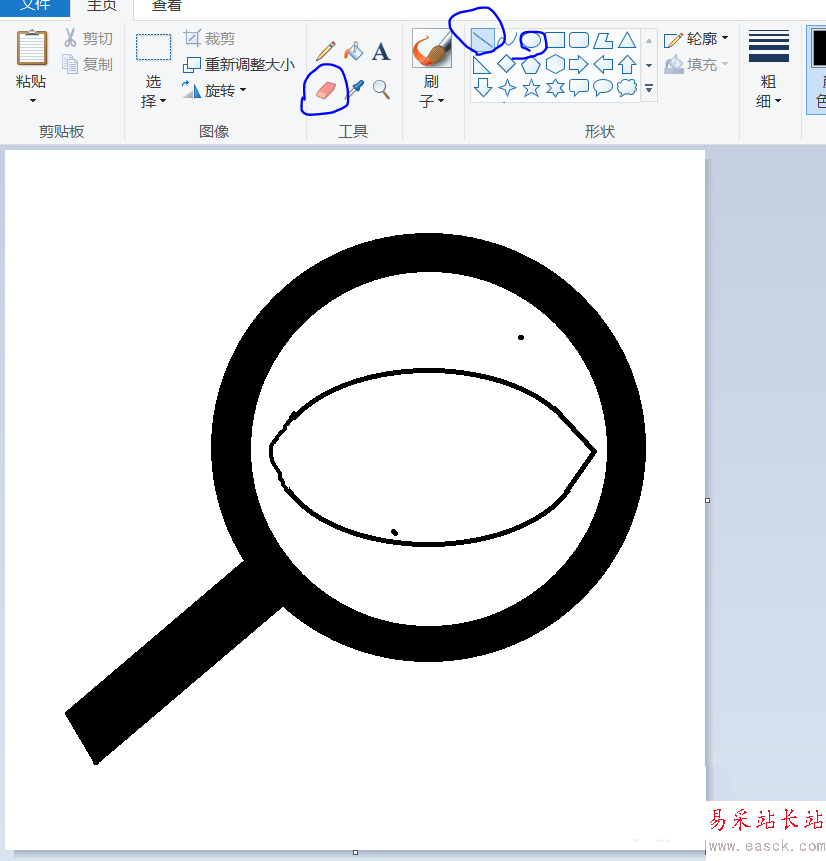
Task: Choose the Oval callout shape
Action: click(603, 88)
